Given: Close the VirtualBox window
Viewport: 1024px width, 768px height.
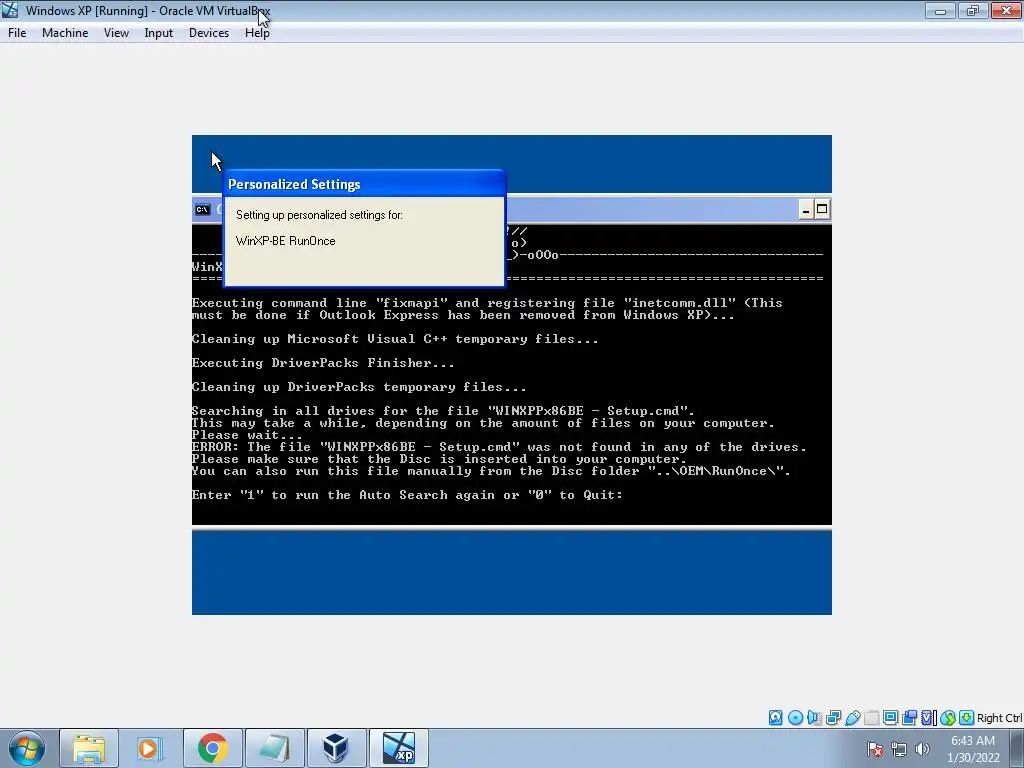Looking at the screenshot, I should pyautogui.click(x=1006, y=10).
